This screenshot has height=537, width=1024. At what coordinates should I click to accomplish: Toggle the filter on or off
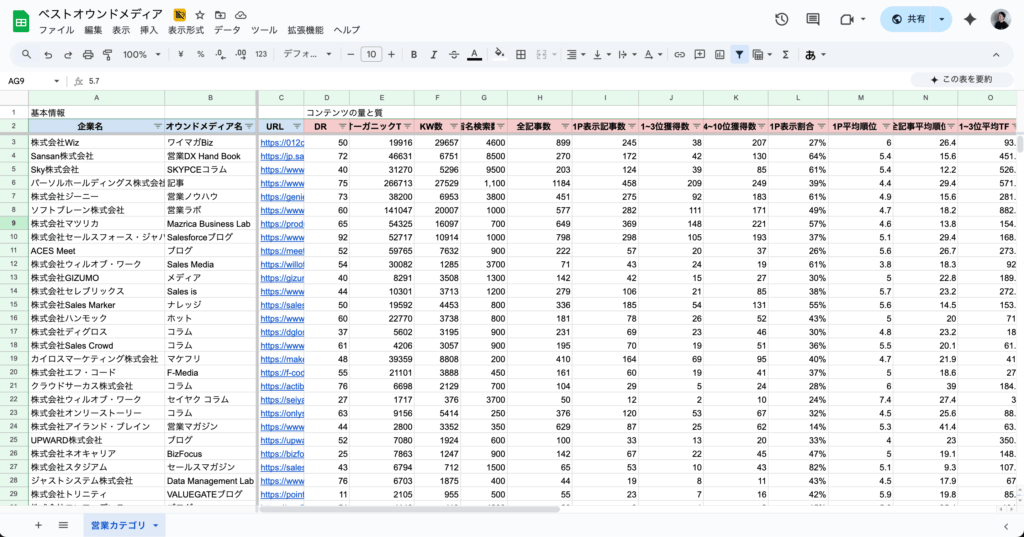[x=739, y=55]
